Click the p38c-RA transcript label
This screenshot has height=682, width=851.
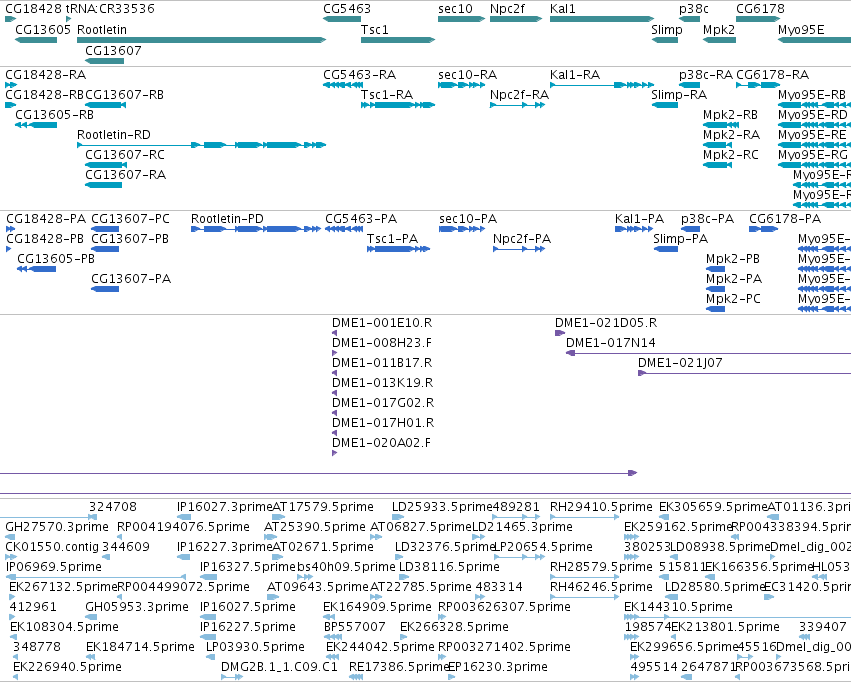pos(706,75)
